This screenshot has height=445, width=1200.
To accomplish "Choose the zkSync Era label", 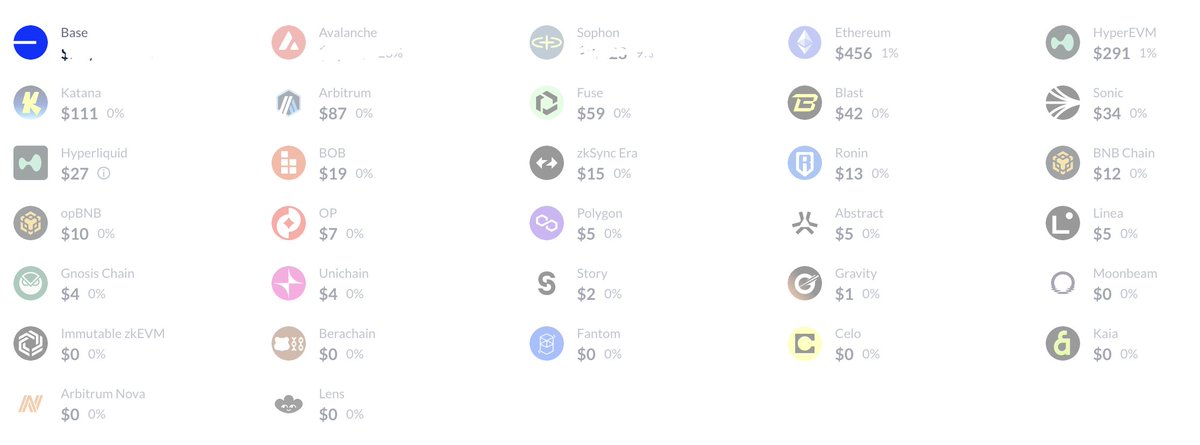I will [607, 153].
